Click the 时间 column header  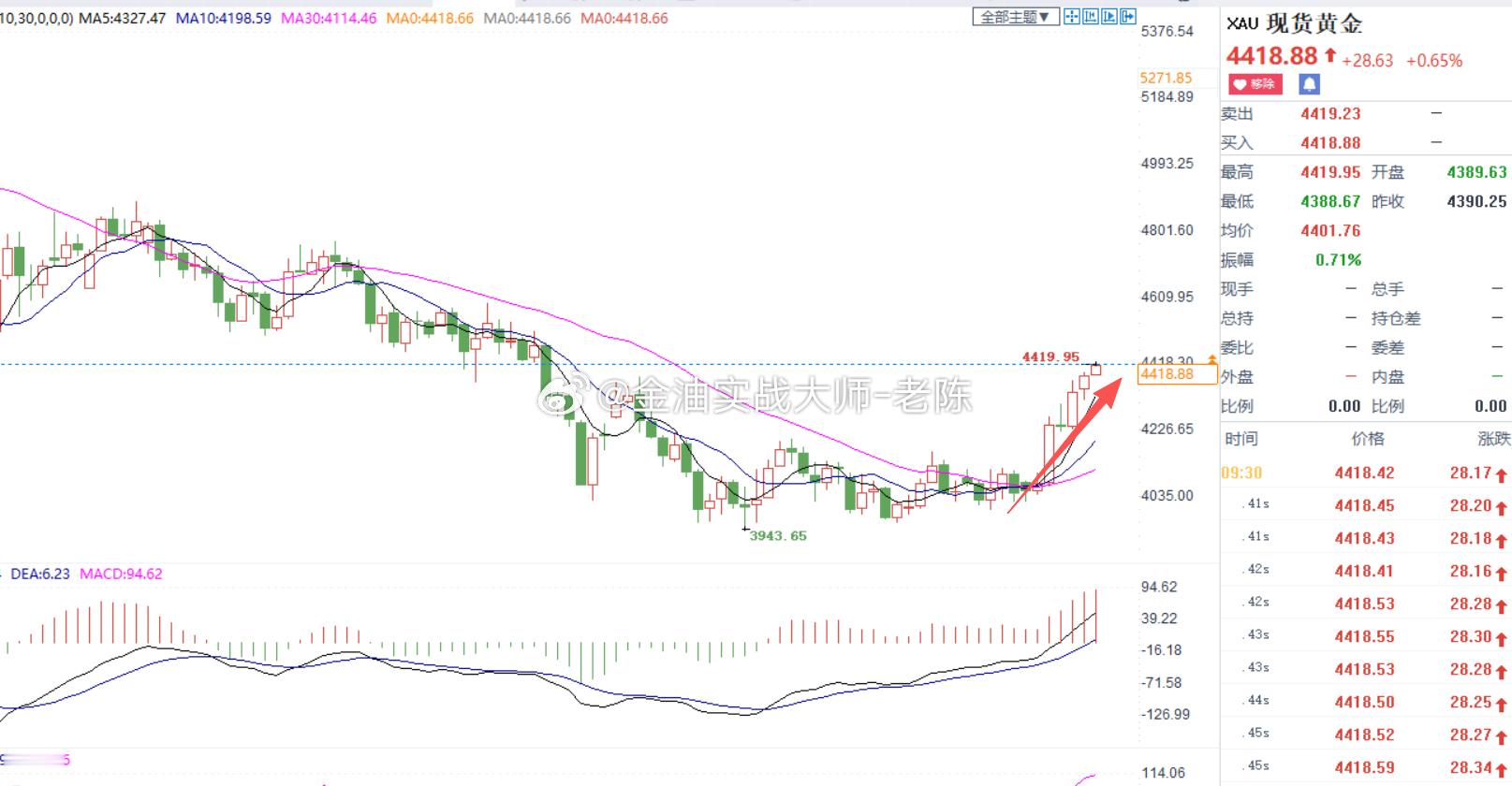(1240, 439)
